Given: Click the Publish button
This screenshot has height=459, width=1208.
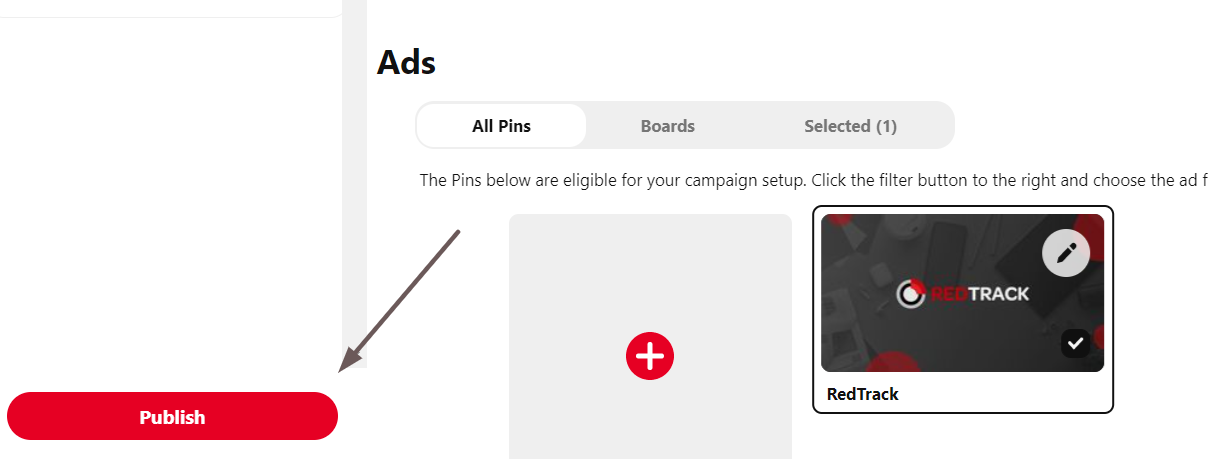Looking at the screenshot, I should [x=172, y=416].
